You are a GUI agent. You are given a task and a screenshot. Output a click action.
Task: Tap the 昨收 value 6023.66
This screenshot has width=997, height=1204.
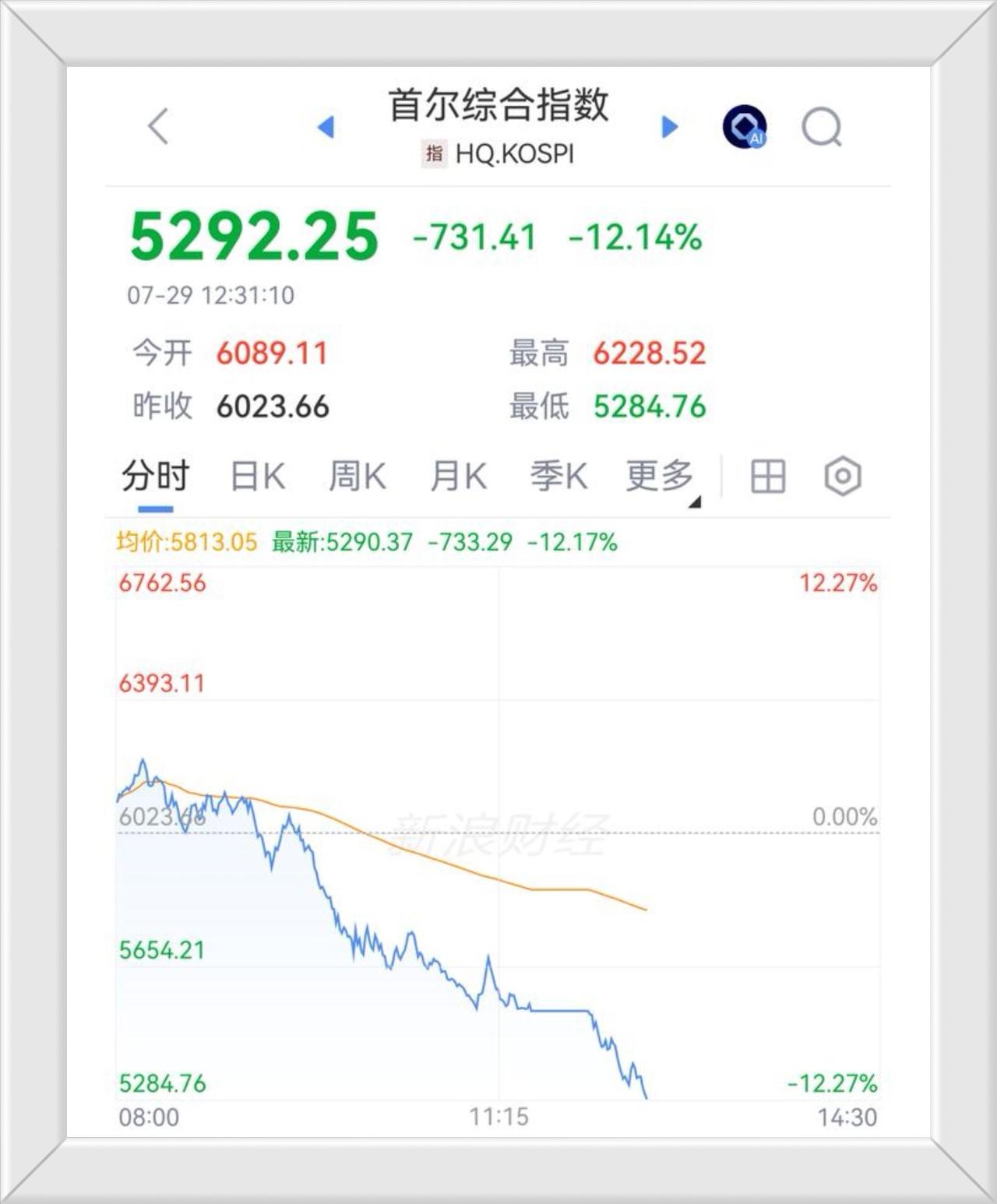(273, 407)
